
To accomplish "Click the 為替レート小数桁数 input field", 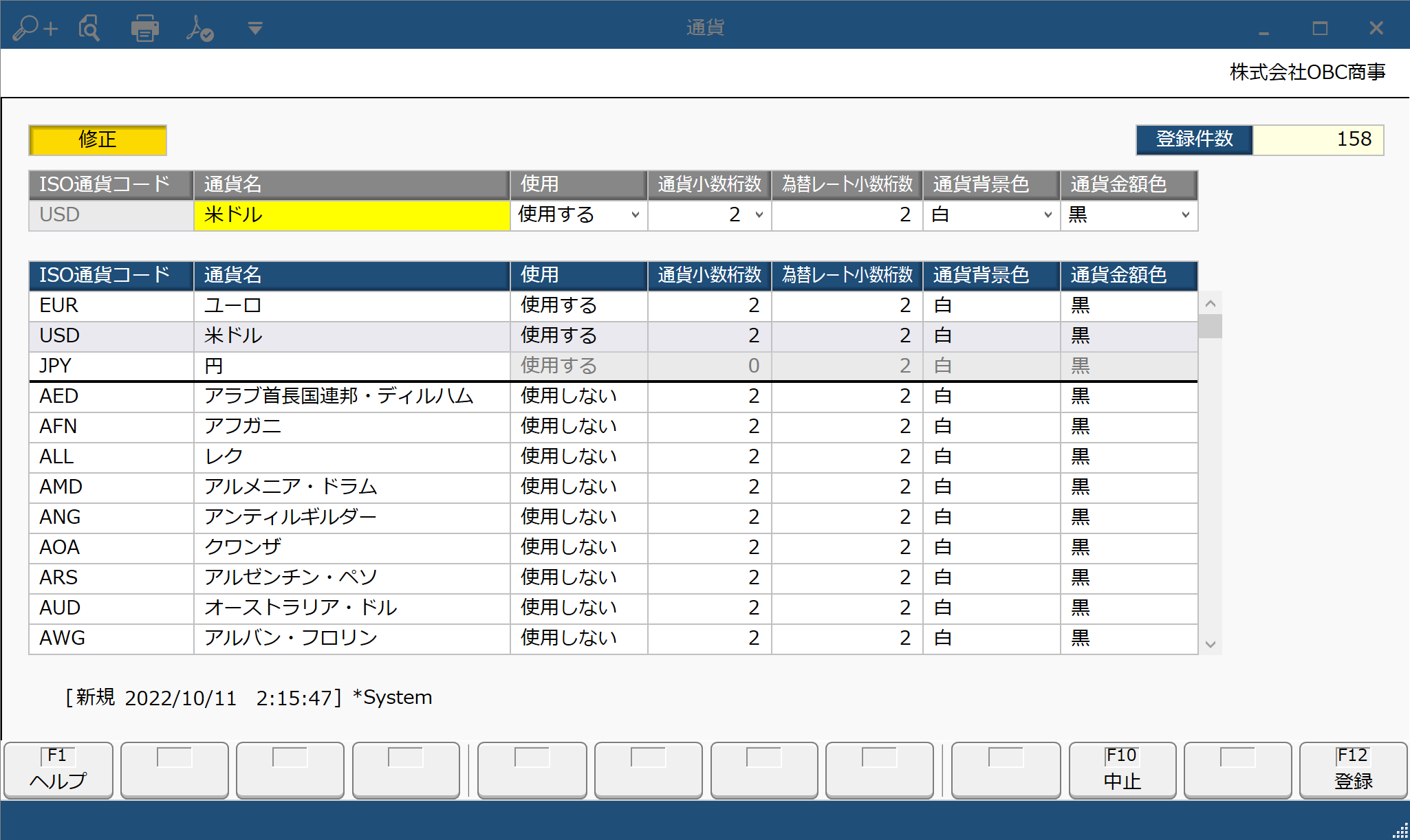I will point(847,215).
